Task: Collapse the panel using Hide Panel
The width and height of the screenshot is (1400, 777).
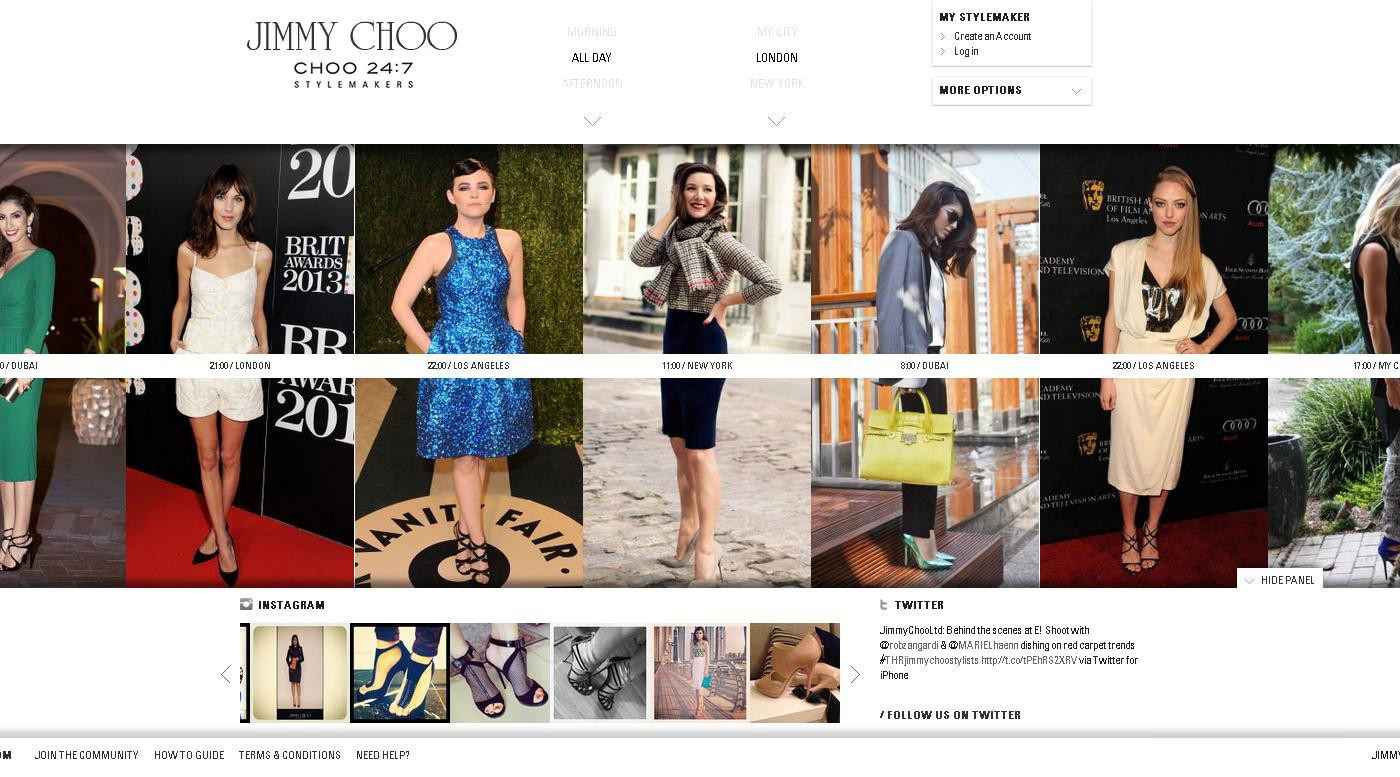Action: point(1280,580)
